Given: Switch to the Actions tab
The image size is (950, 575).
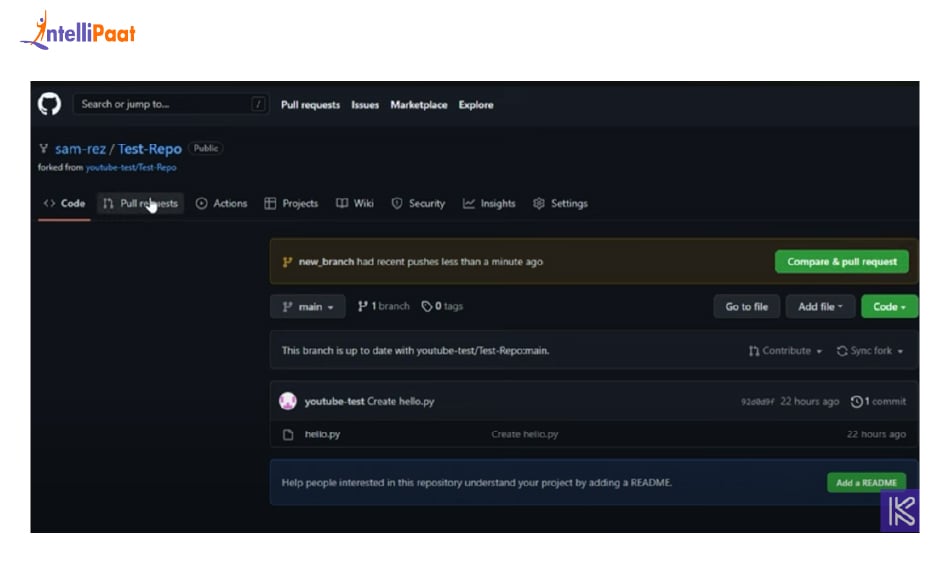Looking at the screenshot, I should coord(221,204).
